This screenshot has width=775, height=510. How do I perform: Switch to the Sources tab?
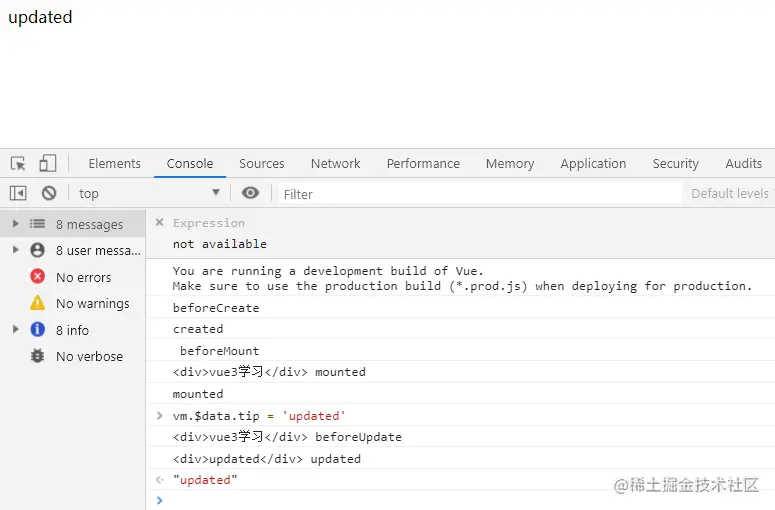pos(261,163)
